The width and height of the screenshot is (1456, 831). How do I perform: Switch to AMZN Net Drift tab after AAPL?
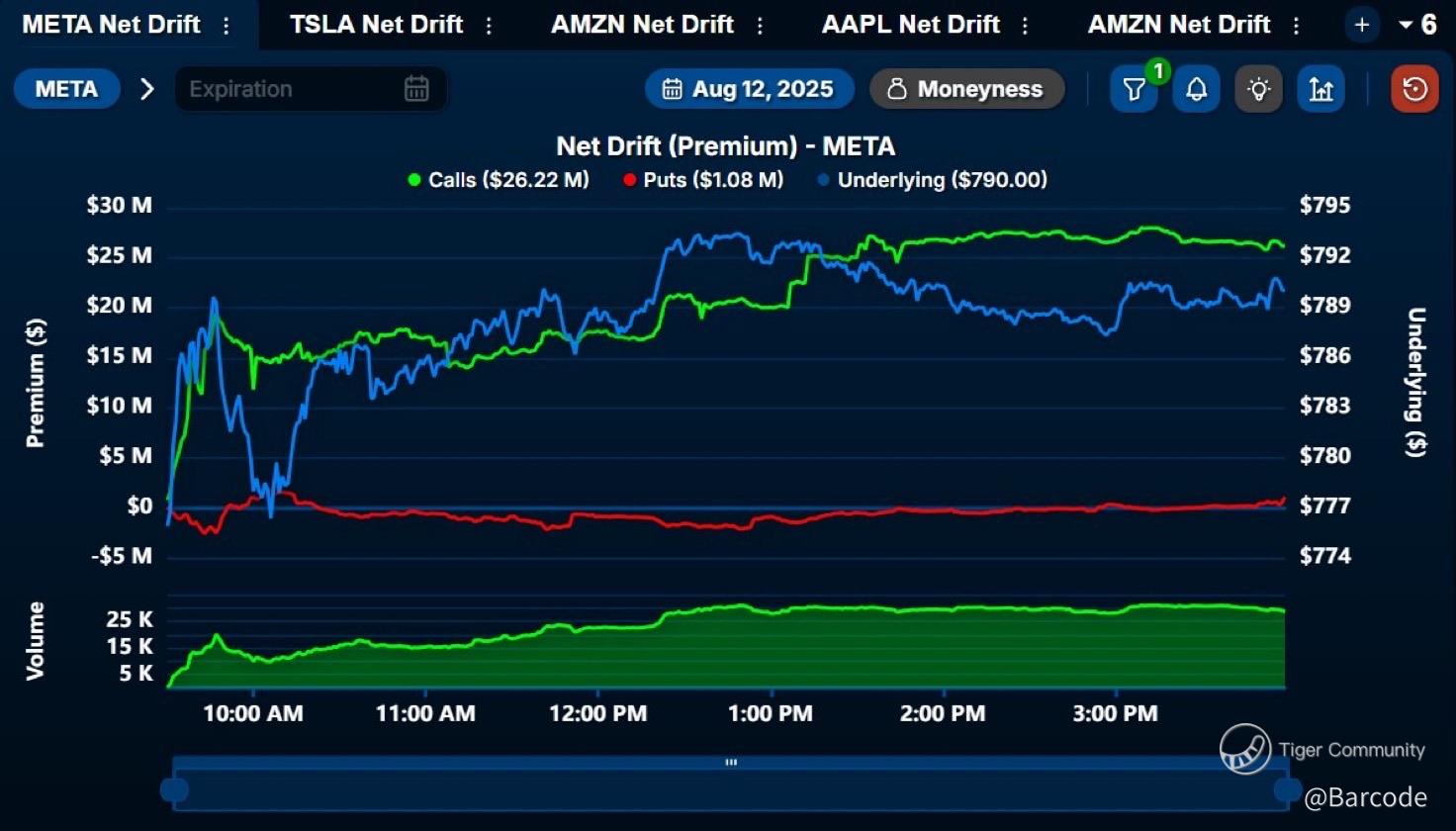click(1179, 25)
